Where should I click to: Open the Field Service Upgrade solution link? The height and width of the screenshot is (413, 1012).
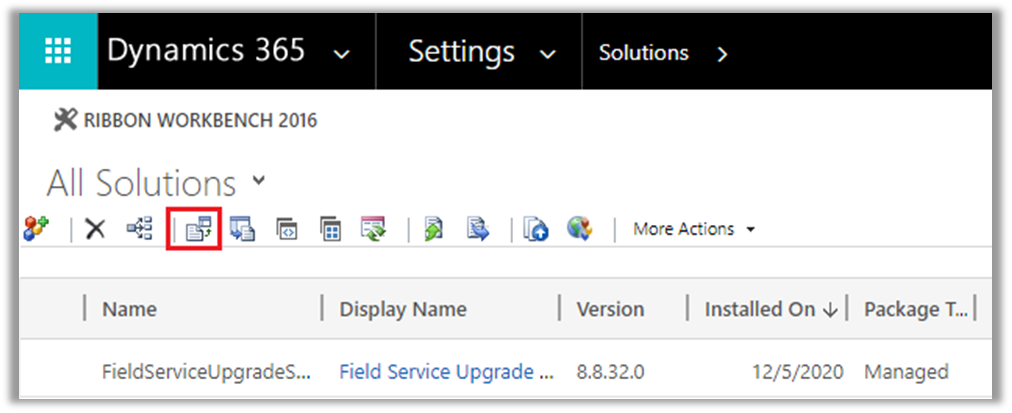click(x=446, y=372)
